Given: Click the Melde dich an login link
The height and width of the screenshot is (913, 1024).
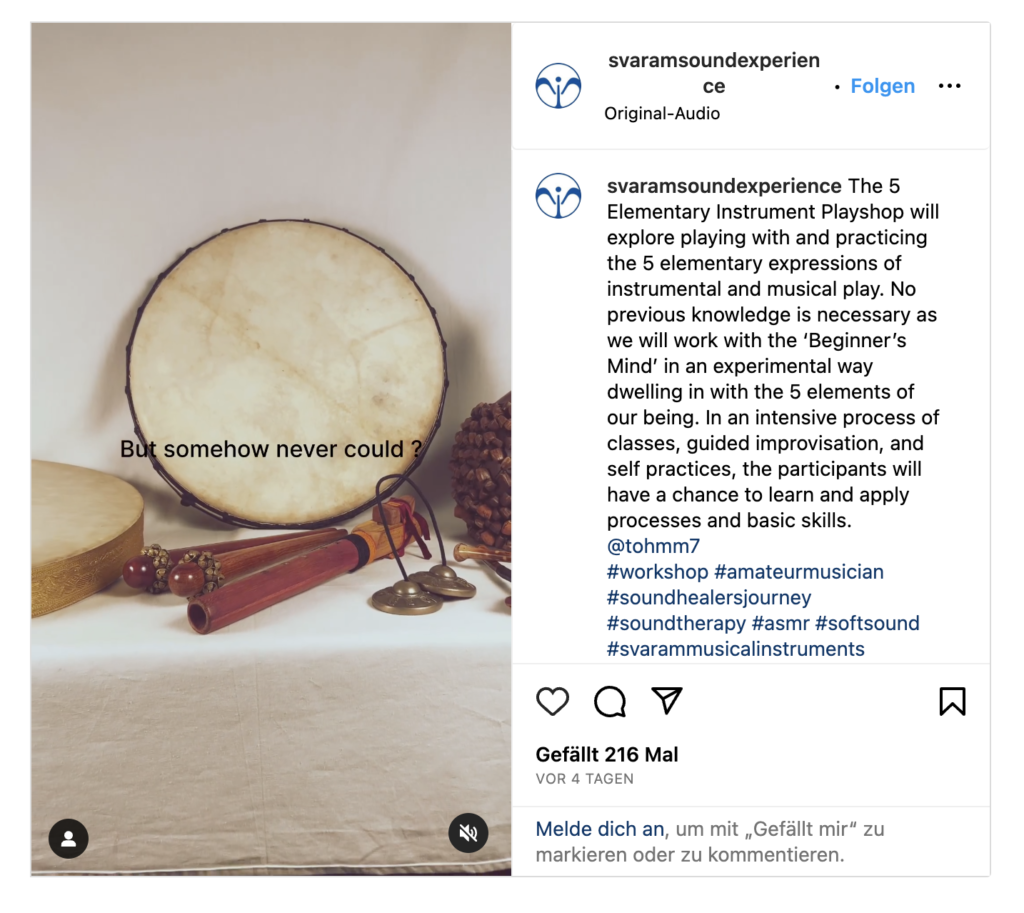Looking at the screenshot, I should point(600,829).
